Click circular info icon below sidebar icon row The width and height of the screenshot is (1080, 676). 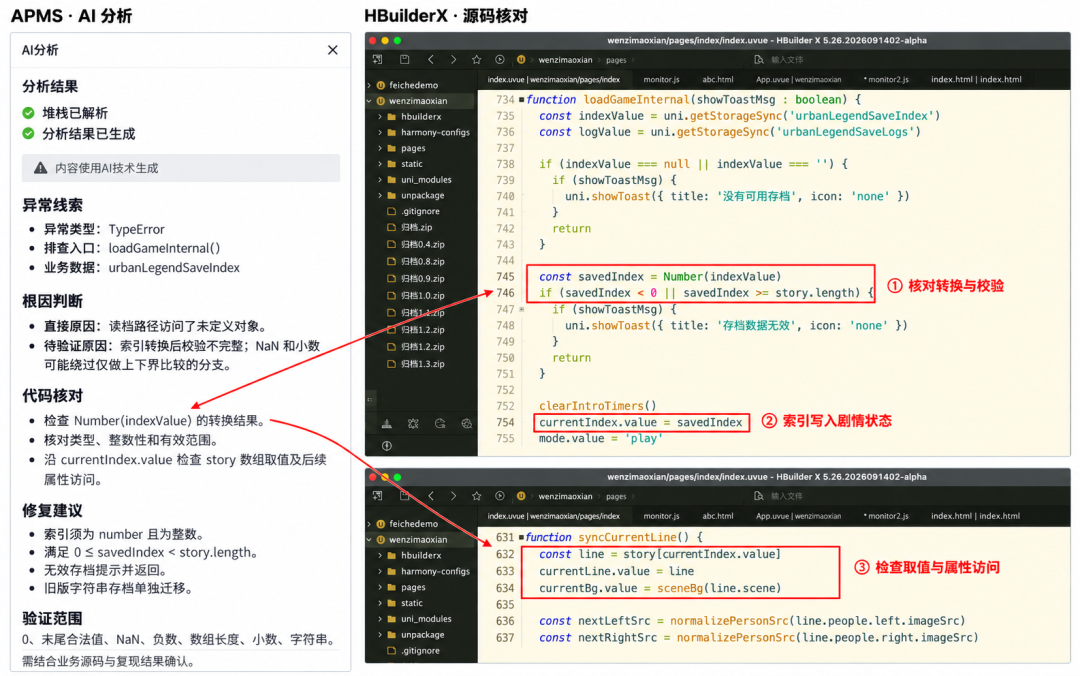coord(387,446)
